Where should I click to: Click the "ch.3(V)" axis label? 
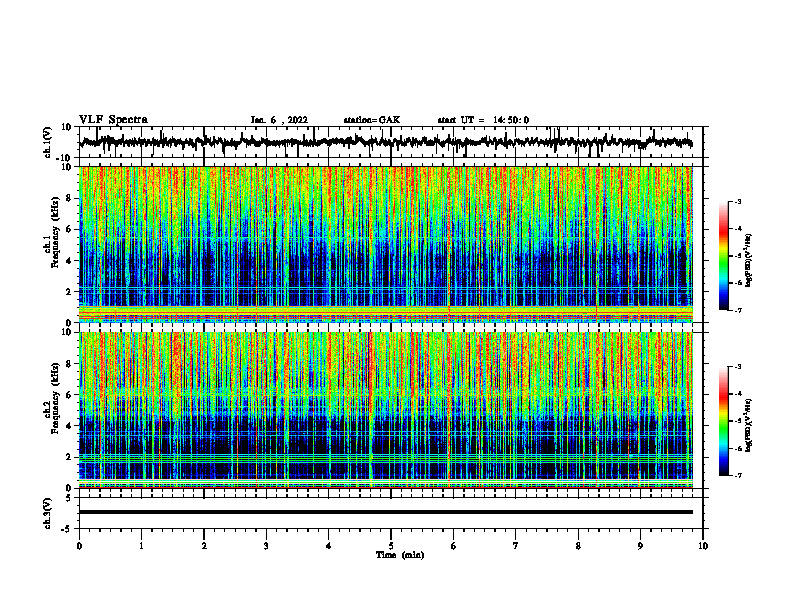click(x=48, y=513)
